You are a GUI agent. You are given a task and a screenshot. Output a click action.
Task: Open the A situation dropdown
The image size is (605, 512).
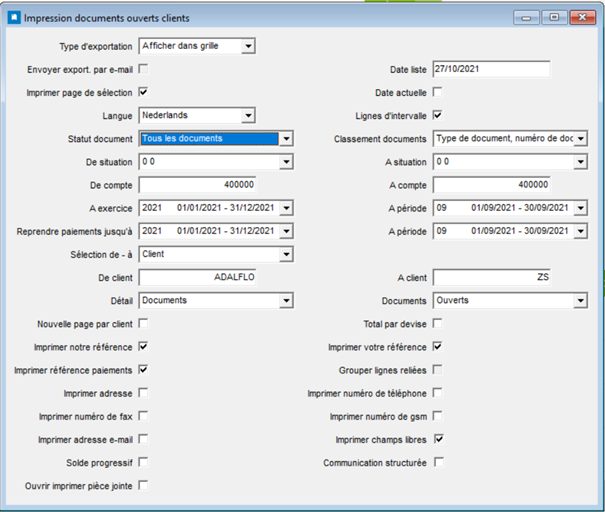pyautogui.click(x=580, y=162)
